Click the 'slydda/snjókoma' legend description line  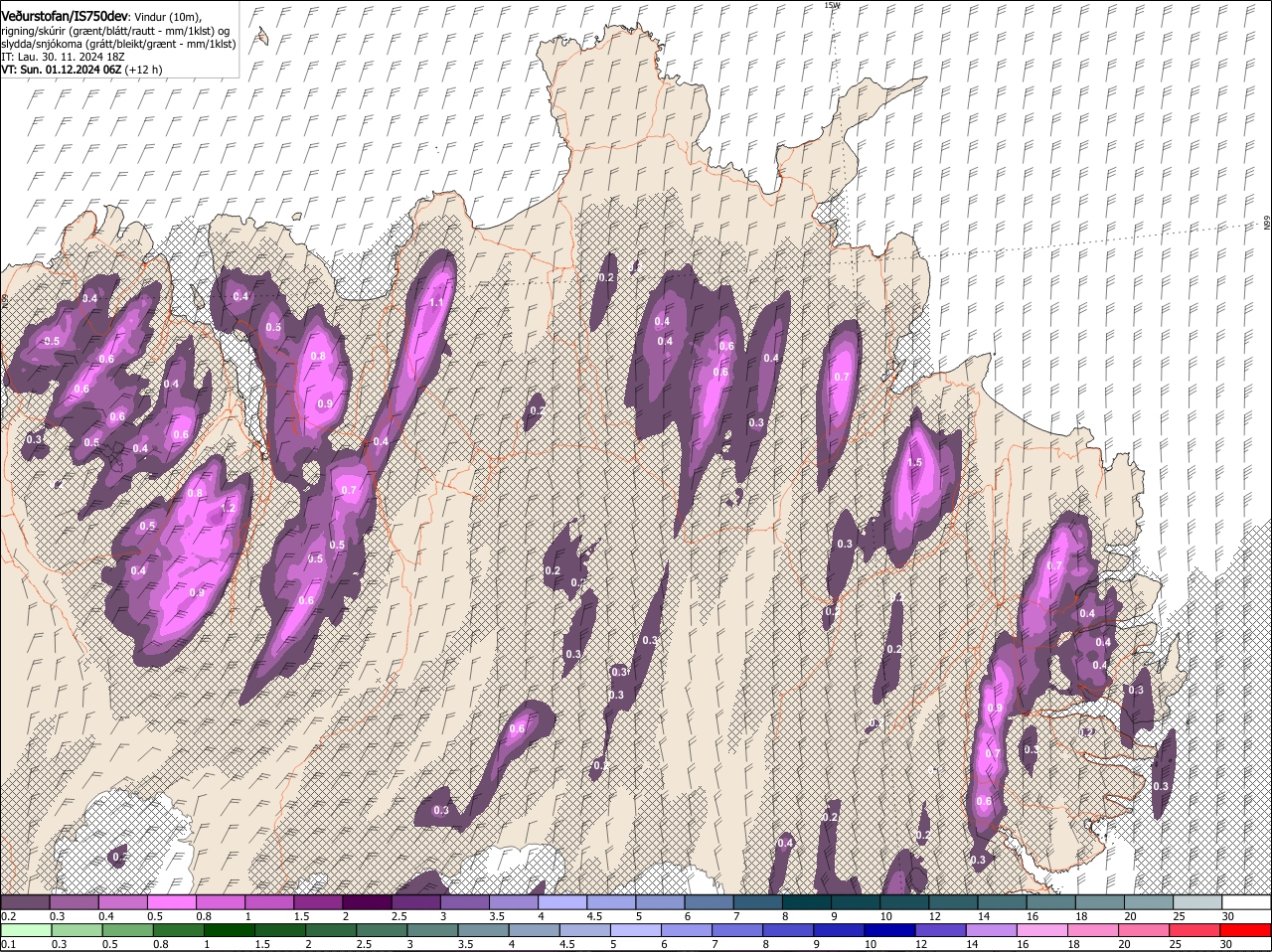pyautogui.click(x=118, y=44)
